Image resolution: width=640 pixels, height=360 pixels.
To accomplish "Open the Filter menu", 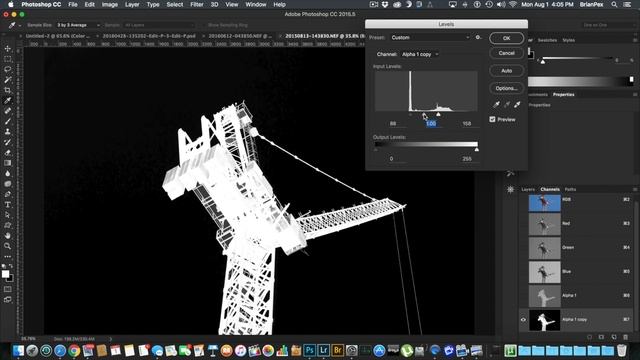I will point(197,4).
